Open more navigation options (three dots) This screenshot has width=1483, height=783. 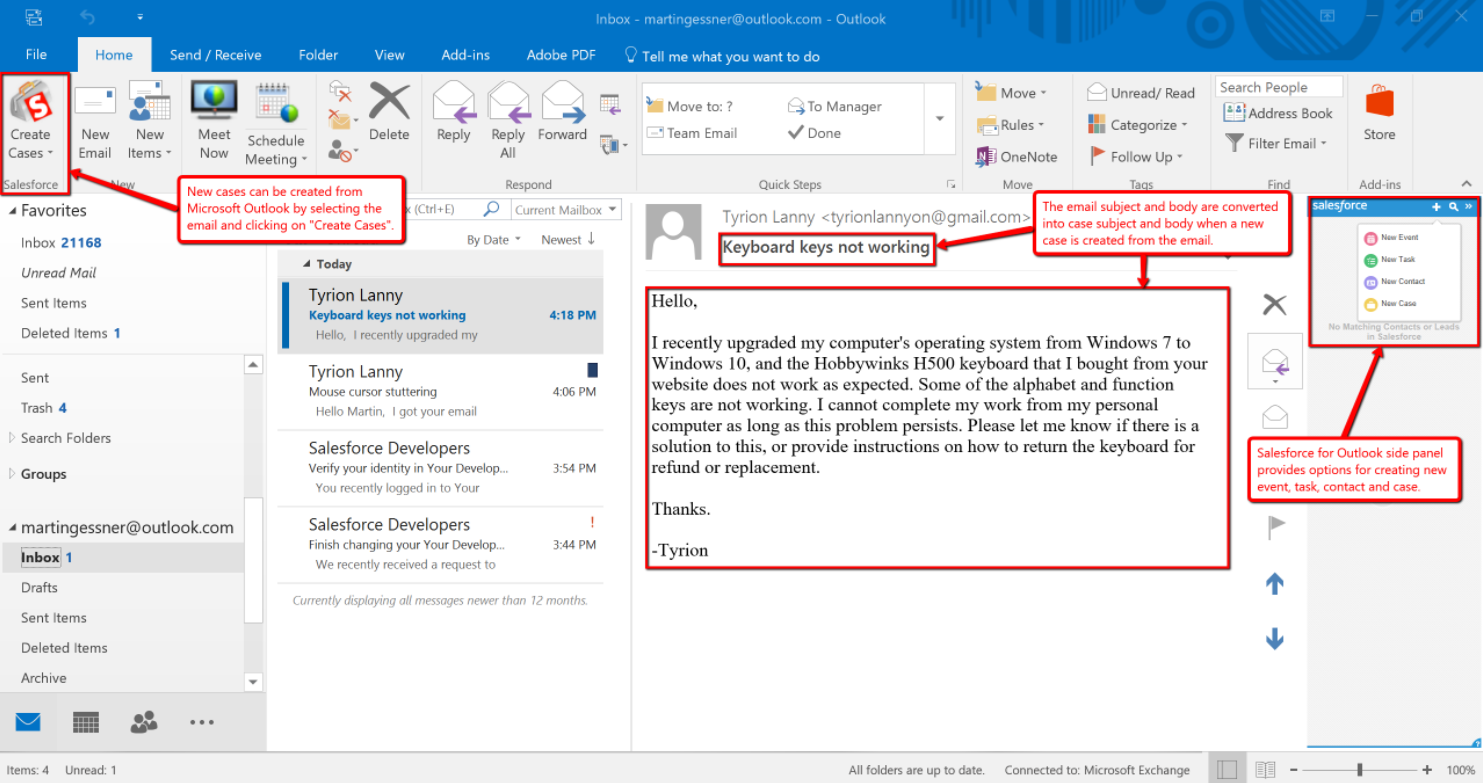point(202,722)
